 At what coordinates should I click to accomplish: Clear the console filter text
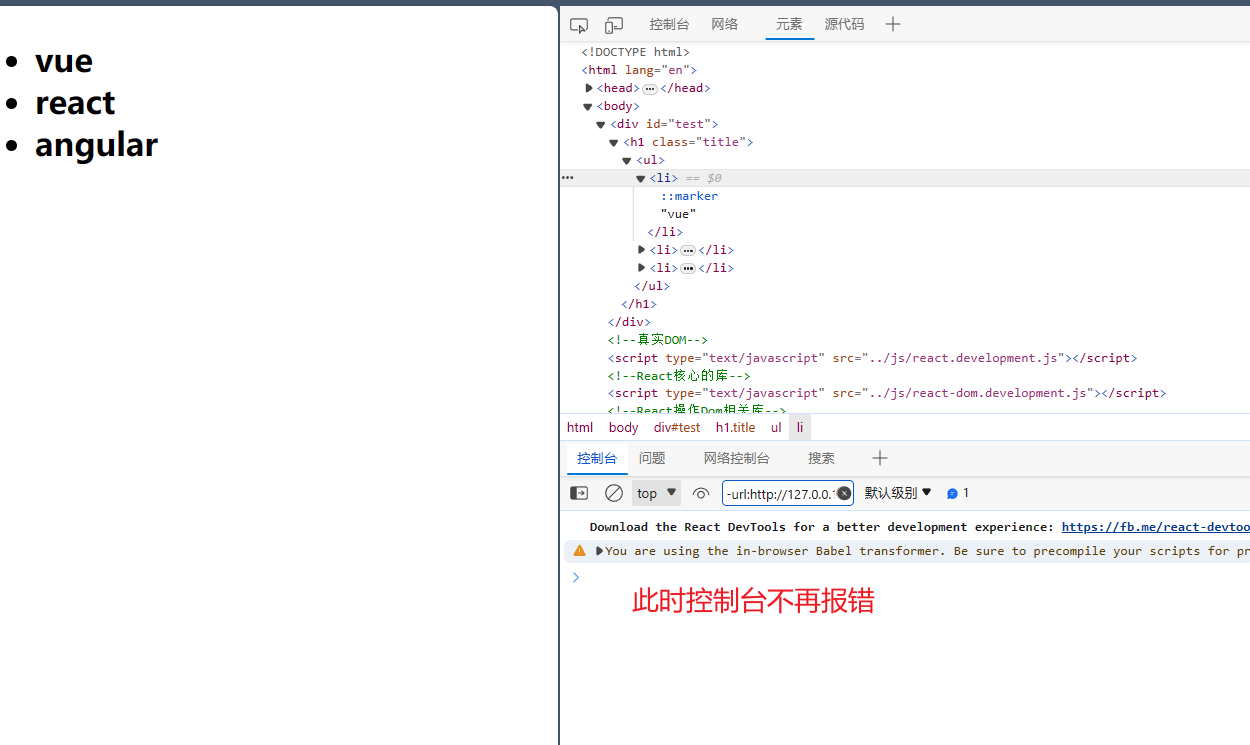(x=844, y=493)
